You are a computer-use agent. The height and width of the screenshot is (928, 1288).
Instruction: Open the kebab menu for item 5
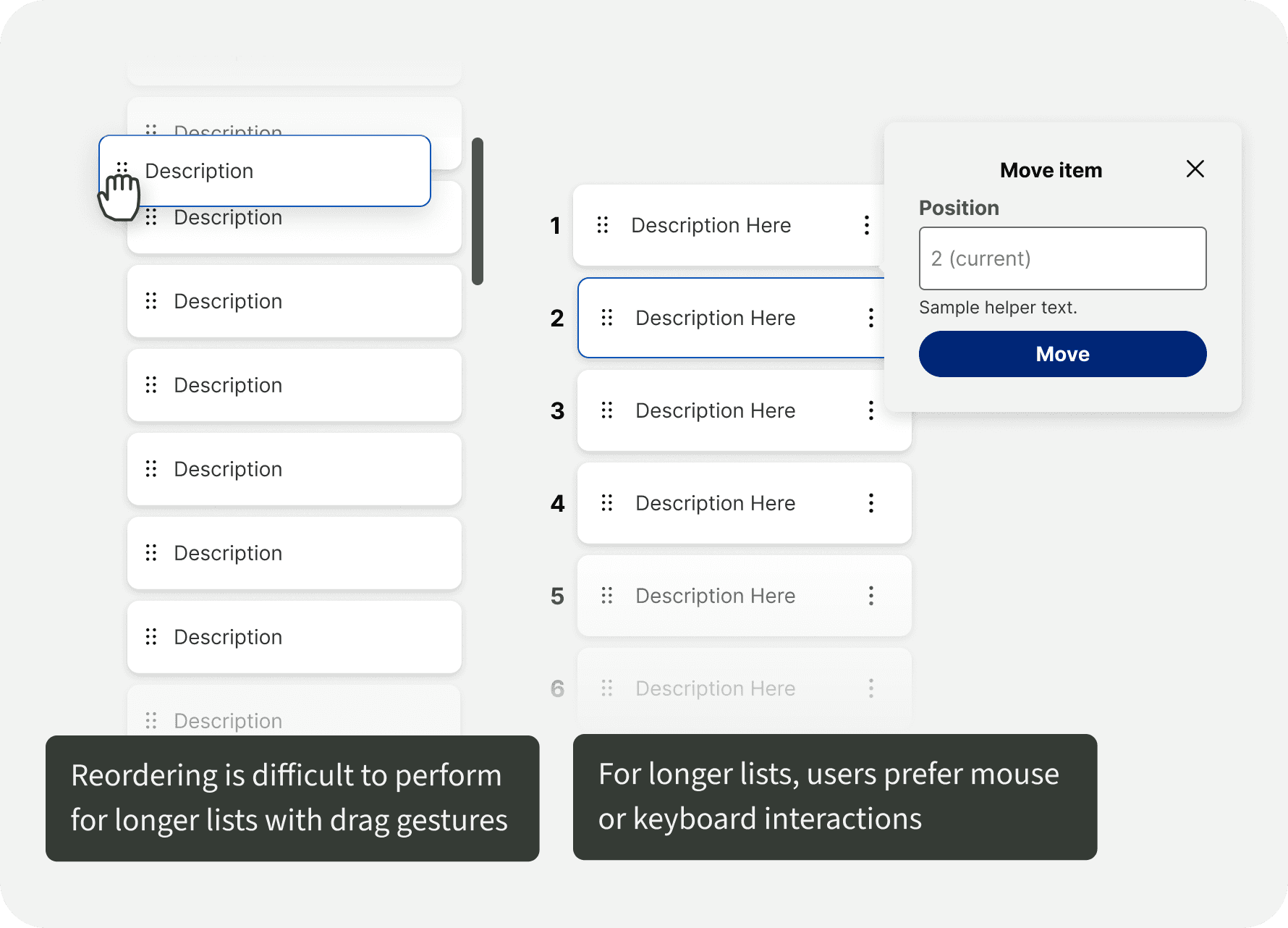pos(870,596)
